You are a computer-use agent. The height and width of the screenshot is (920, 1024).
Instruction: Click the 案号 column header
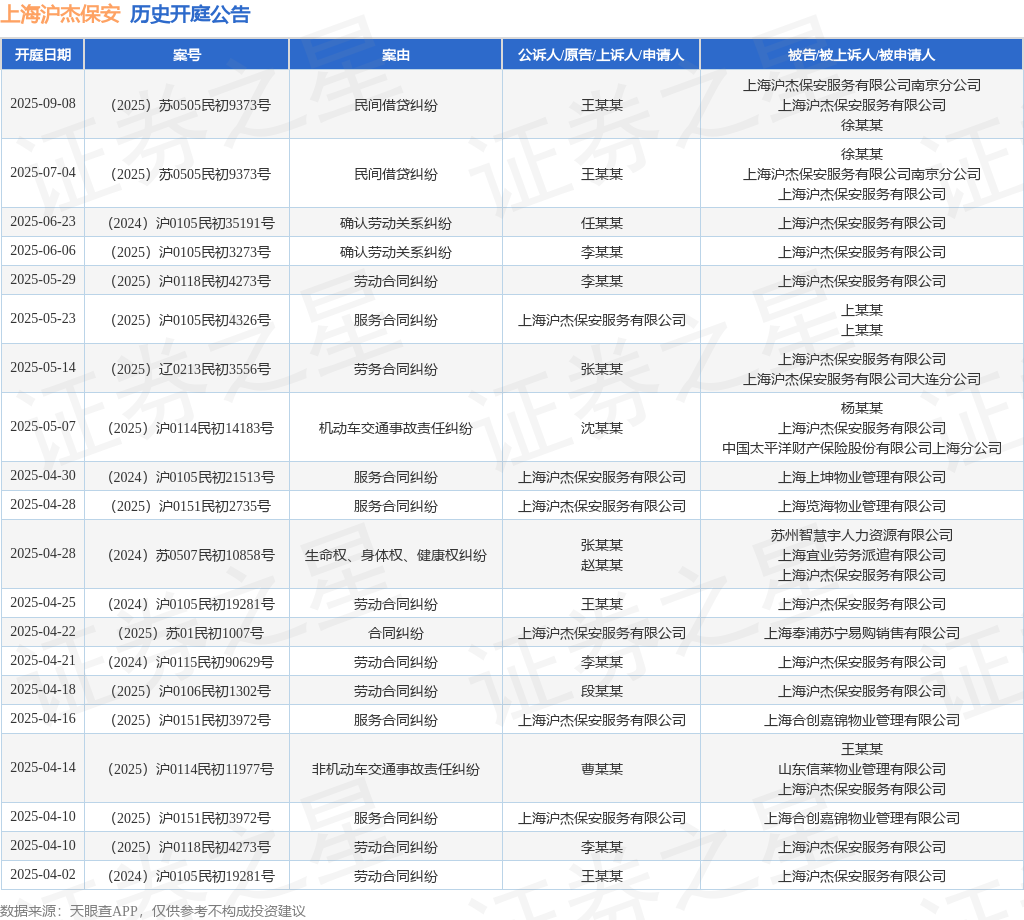(187, 55)
